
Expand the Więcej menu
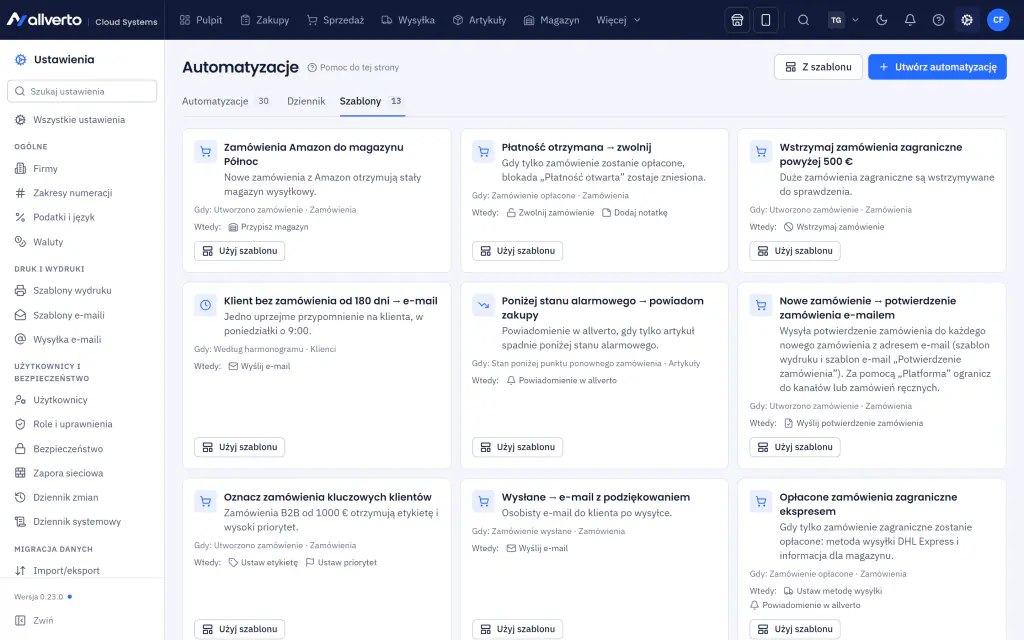point(618,20)
